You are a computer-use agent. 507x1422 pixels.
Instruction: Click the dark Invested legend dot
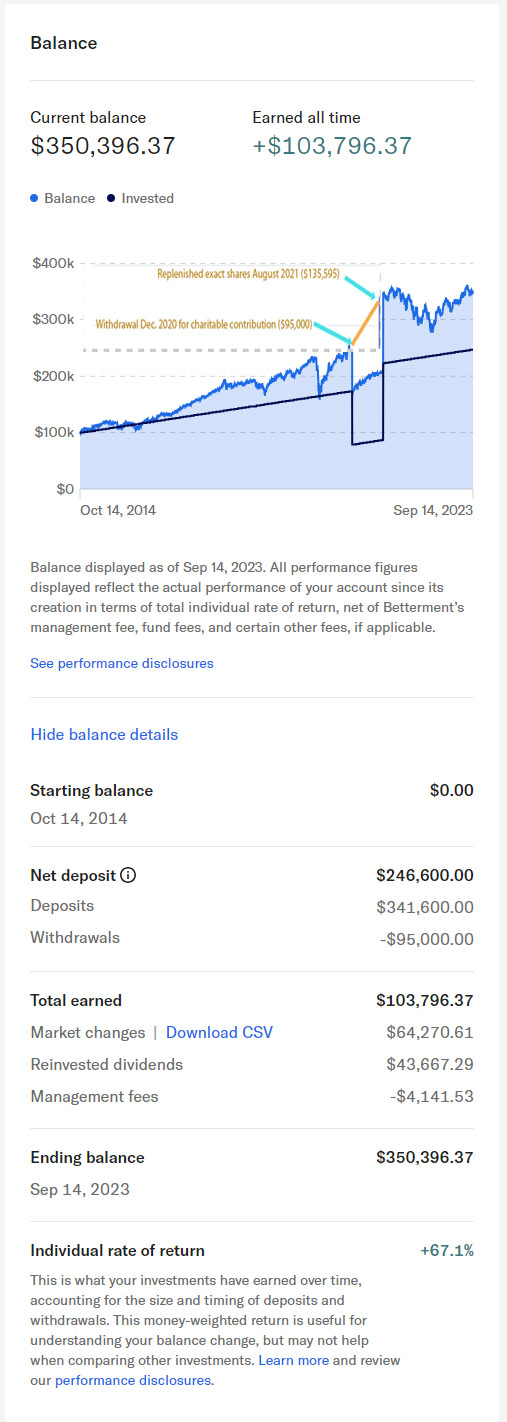click(x=111, y=198)
